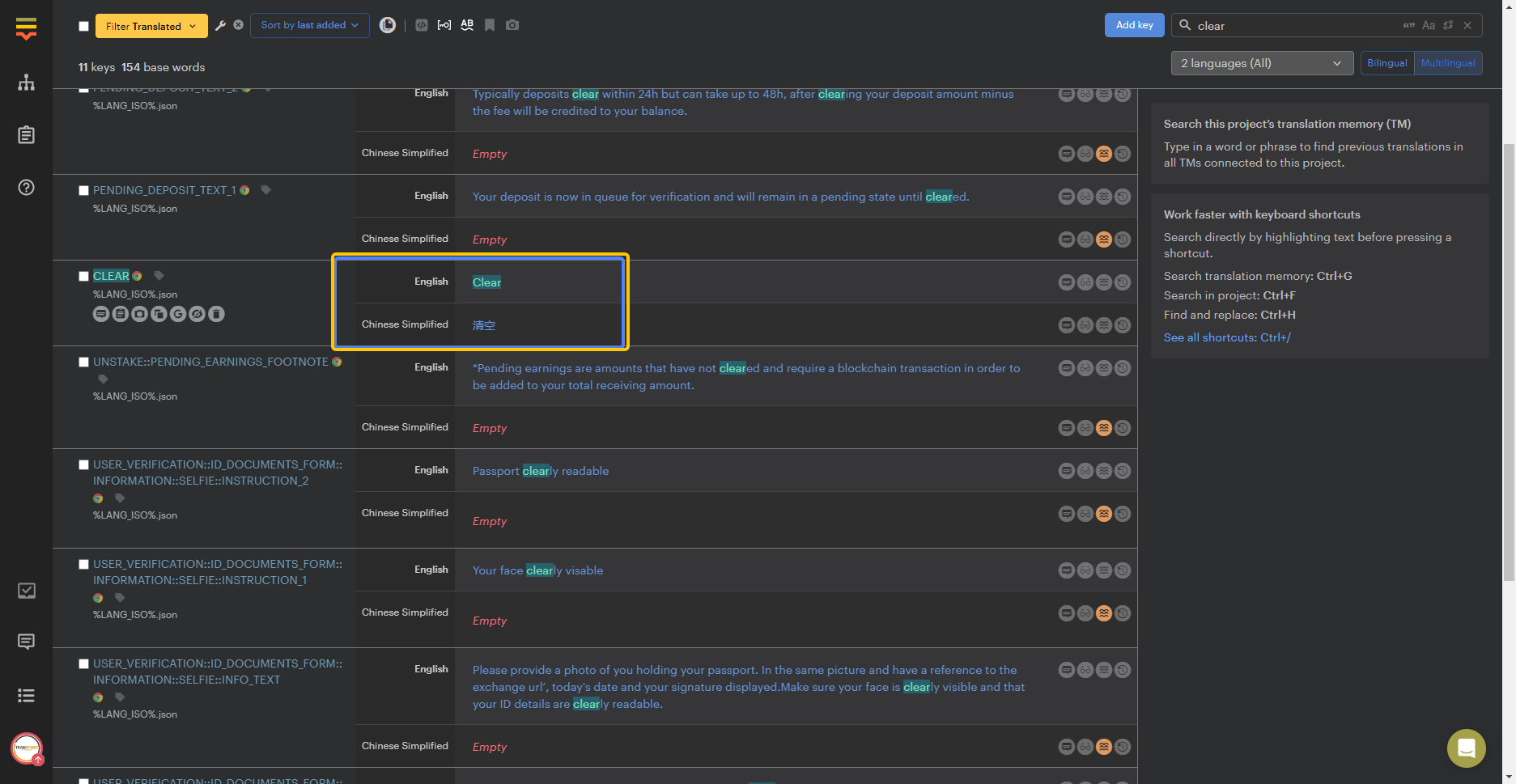Open filter settings with the wrench icon

click(220, 25)
